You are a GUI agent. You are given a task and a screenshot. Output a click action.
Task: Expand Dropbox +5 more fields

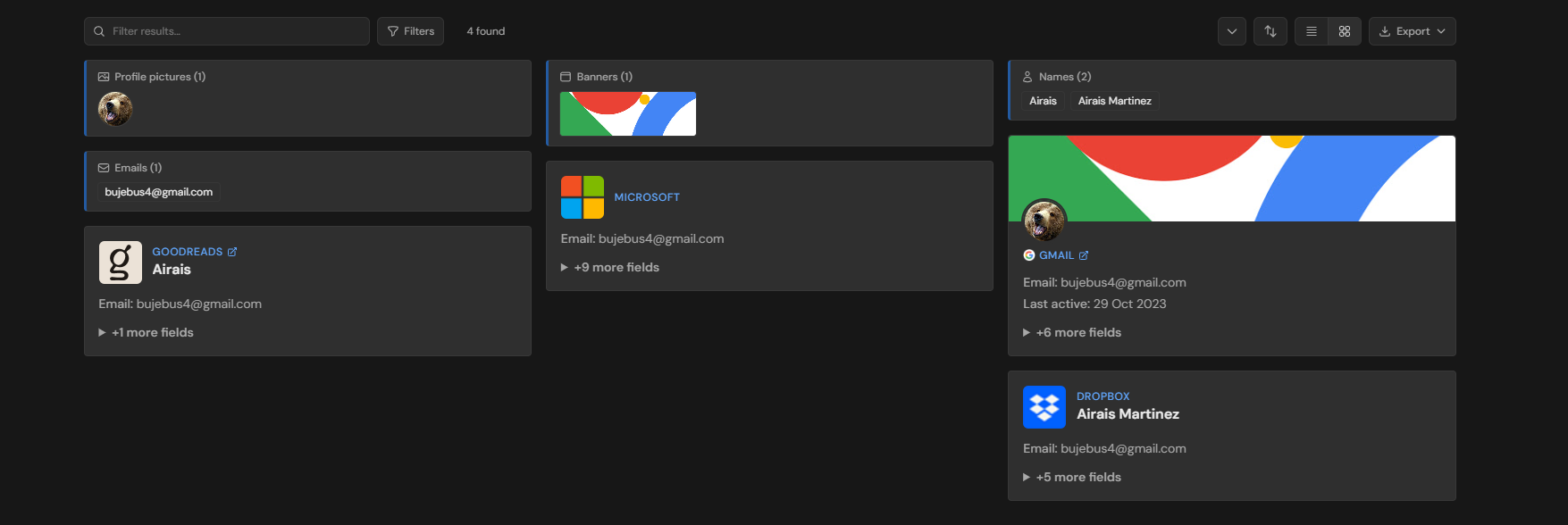click(1072, 477)
